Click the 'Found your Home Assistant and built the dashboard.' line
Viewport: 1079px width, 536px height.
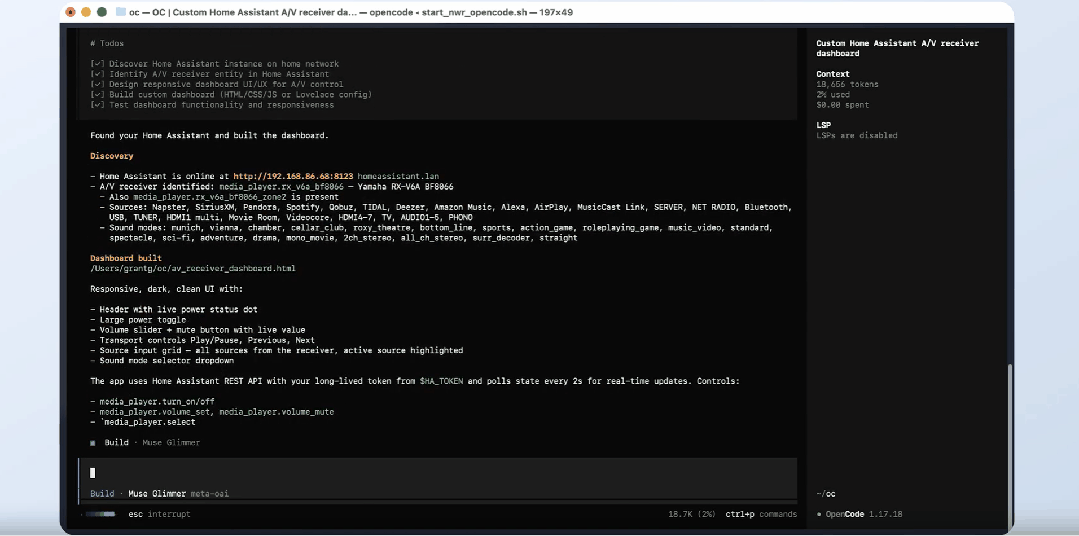coord(209,136)
